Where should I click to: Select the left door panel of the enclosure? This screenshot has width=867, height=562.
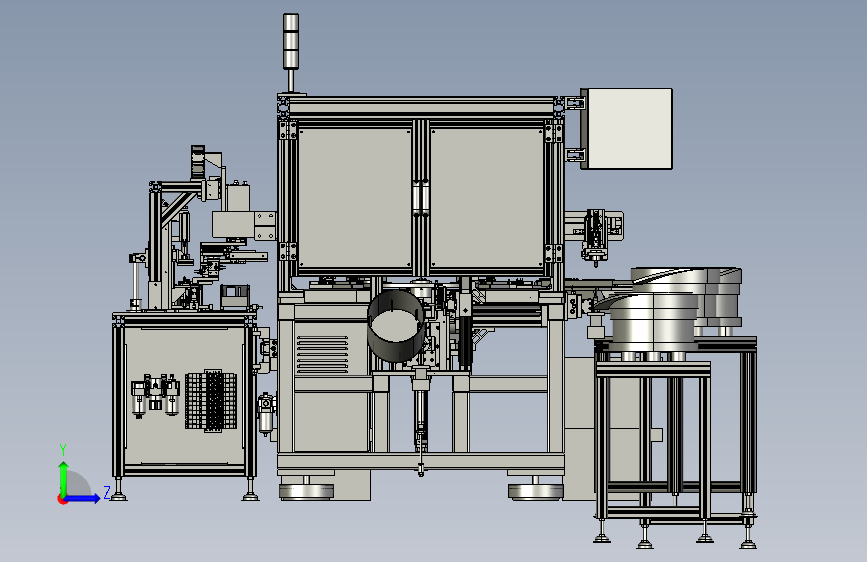355,197
